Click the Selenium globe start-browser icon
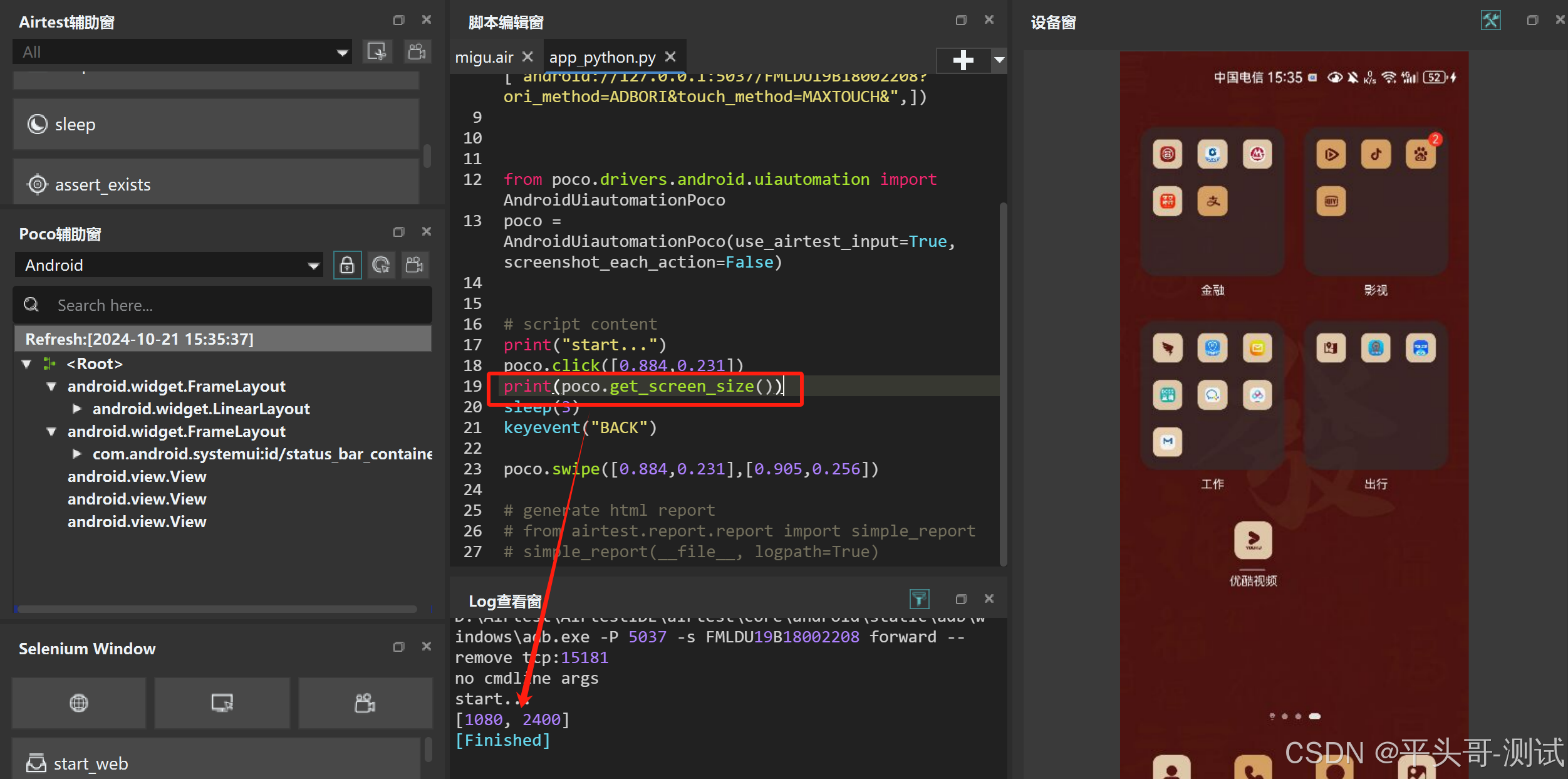The height and width of the screenshot is (779, 1568). pyautogui.click(x=79, y=703)
